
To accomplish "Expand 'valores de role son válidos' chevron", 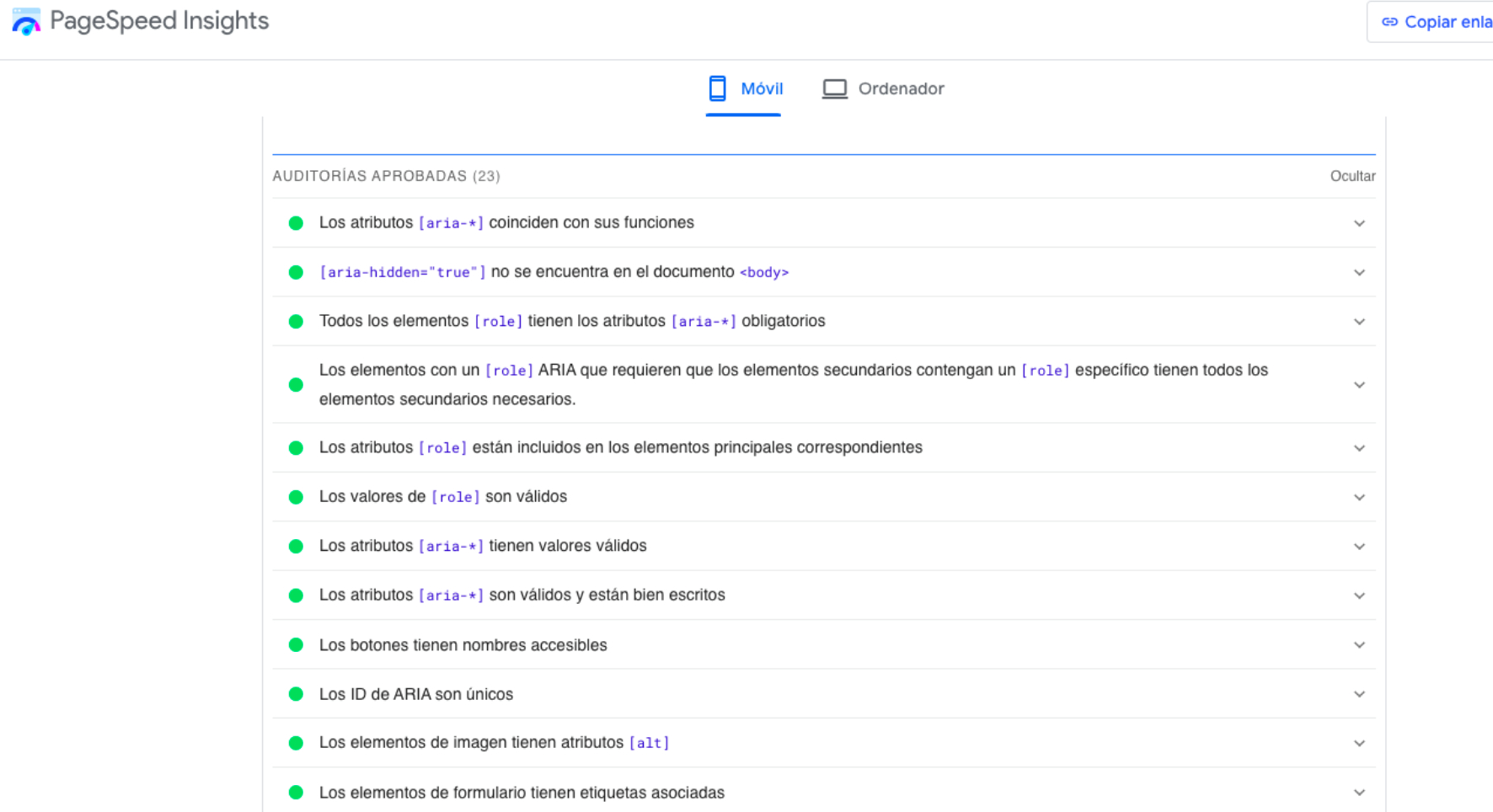I will [1359, 497].
